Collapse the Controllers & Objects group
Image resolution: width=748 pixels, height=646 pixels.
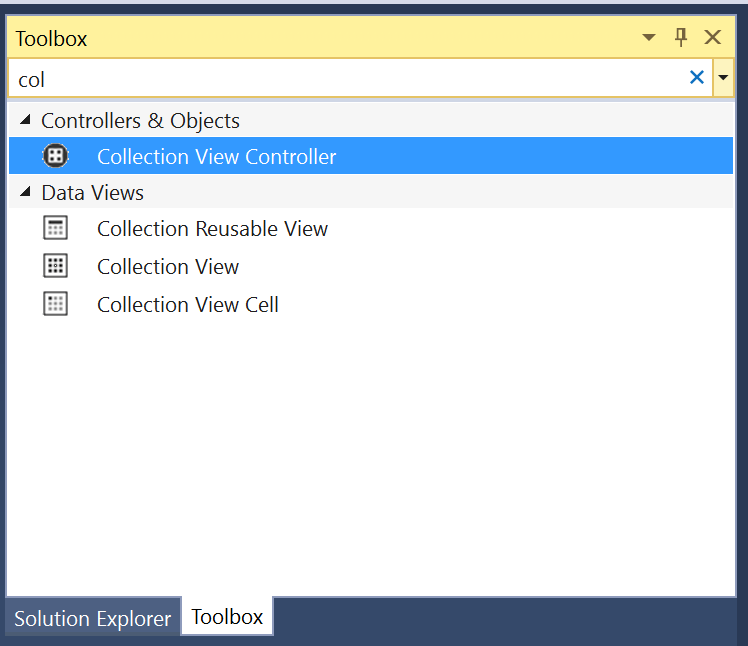click(25, 120)
